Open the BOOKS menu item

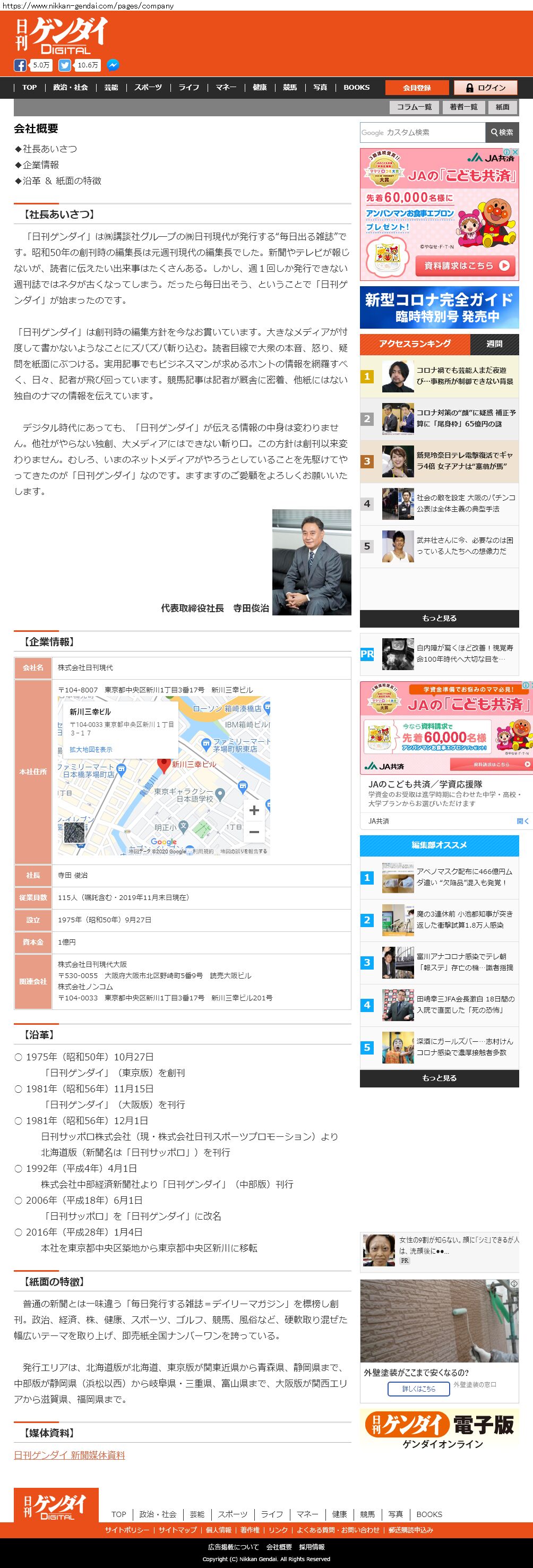[357, 88]
